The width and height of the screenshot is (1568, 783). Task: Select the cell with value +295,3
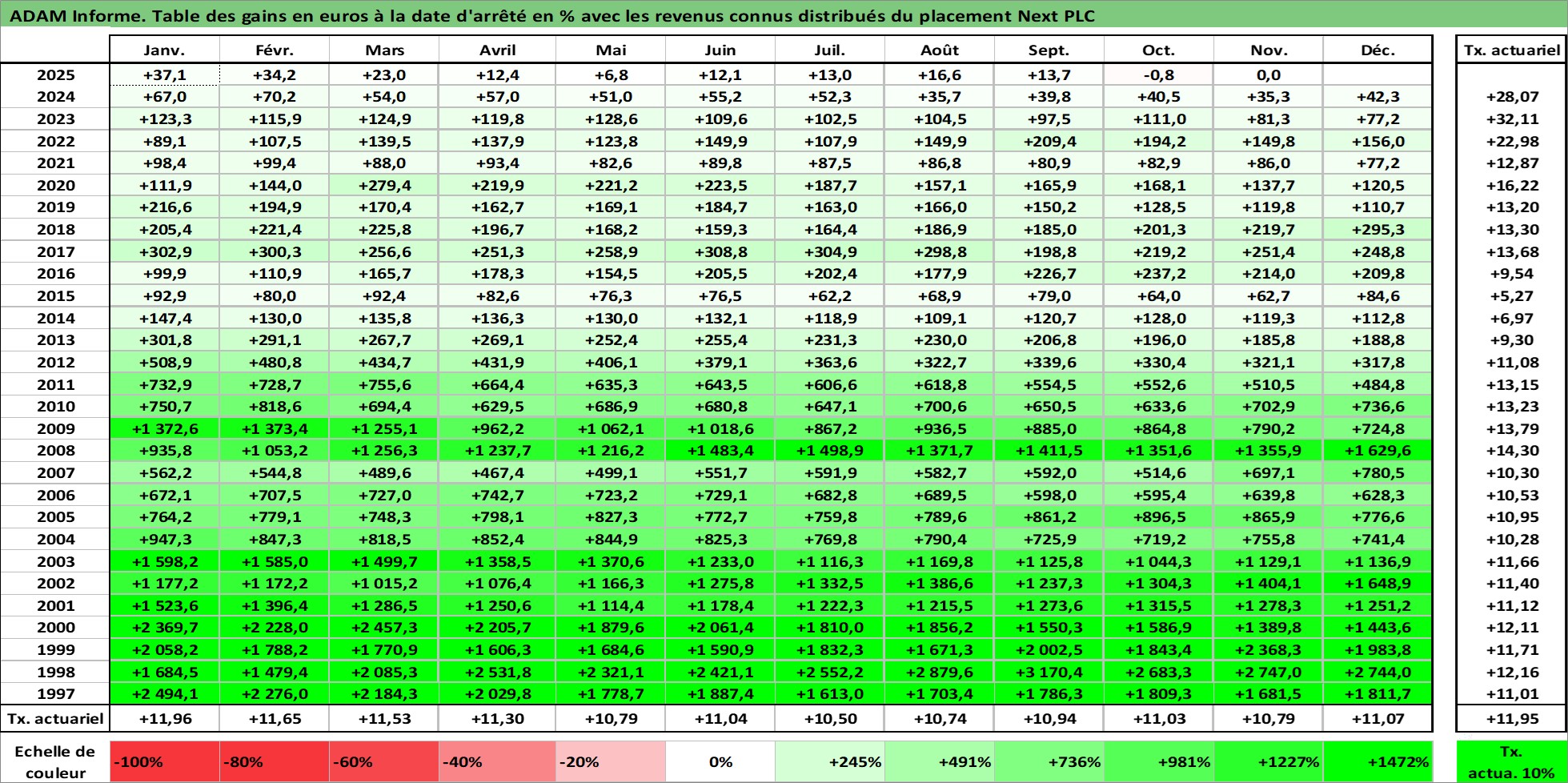point(1378,230)
